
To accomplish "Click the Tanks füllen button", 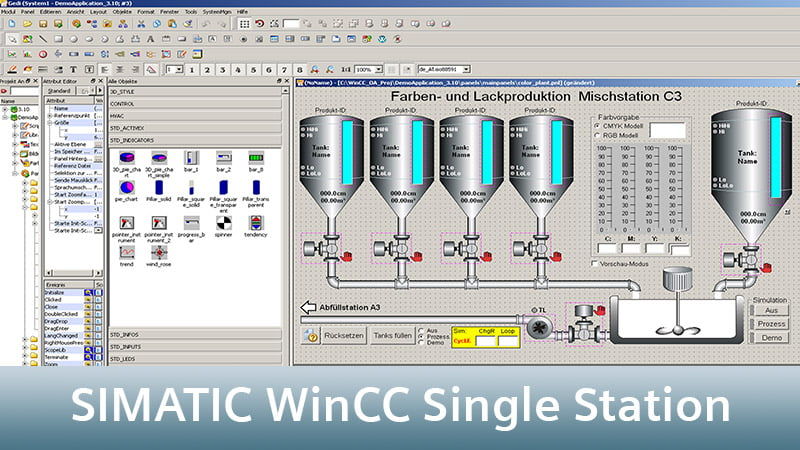I will point(392,336).
